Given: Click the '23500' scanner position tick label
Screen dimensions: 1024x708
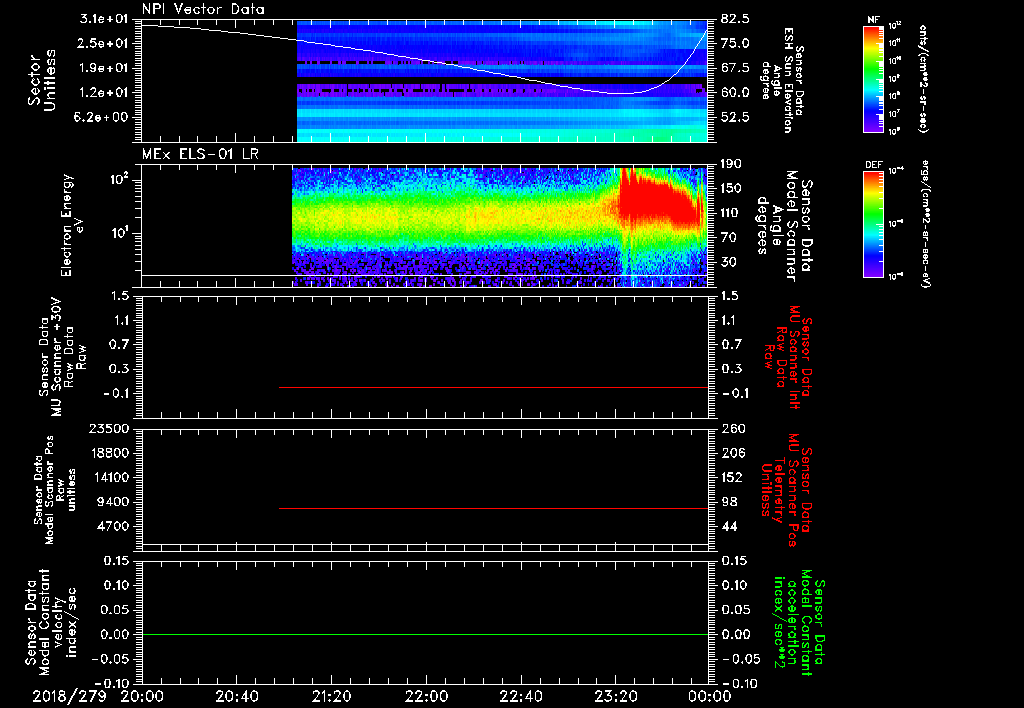Looking at the screenshot, I should 109,428.
